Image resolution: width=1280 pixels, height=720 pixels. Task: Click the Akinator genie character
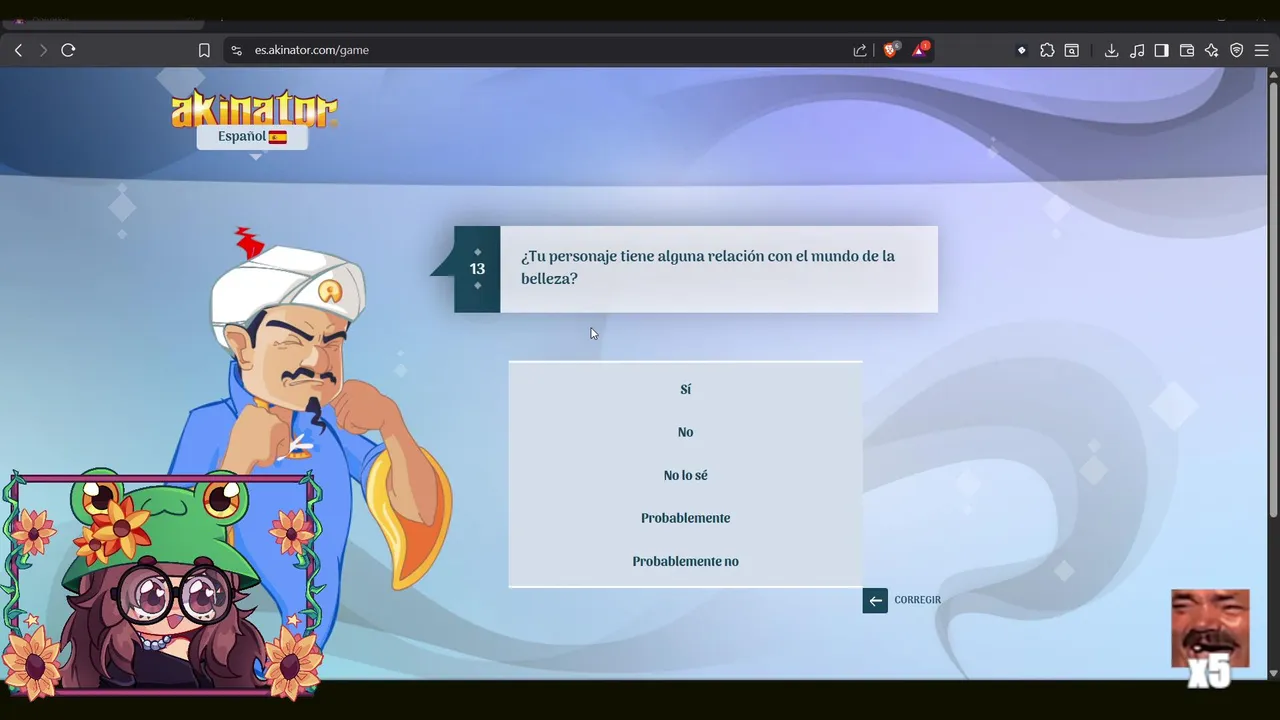pyautogui.click(x=310, y=400)
